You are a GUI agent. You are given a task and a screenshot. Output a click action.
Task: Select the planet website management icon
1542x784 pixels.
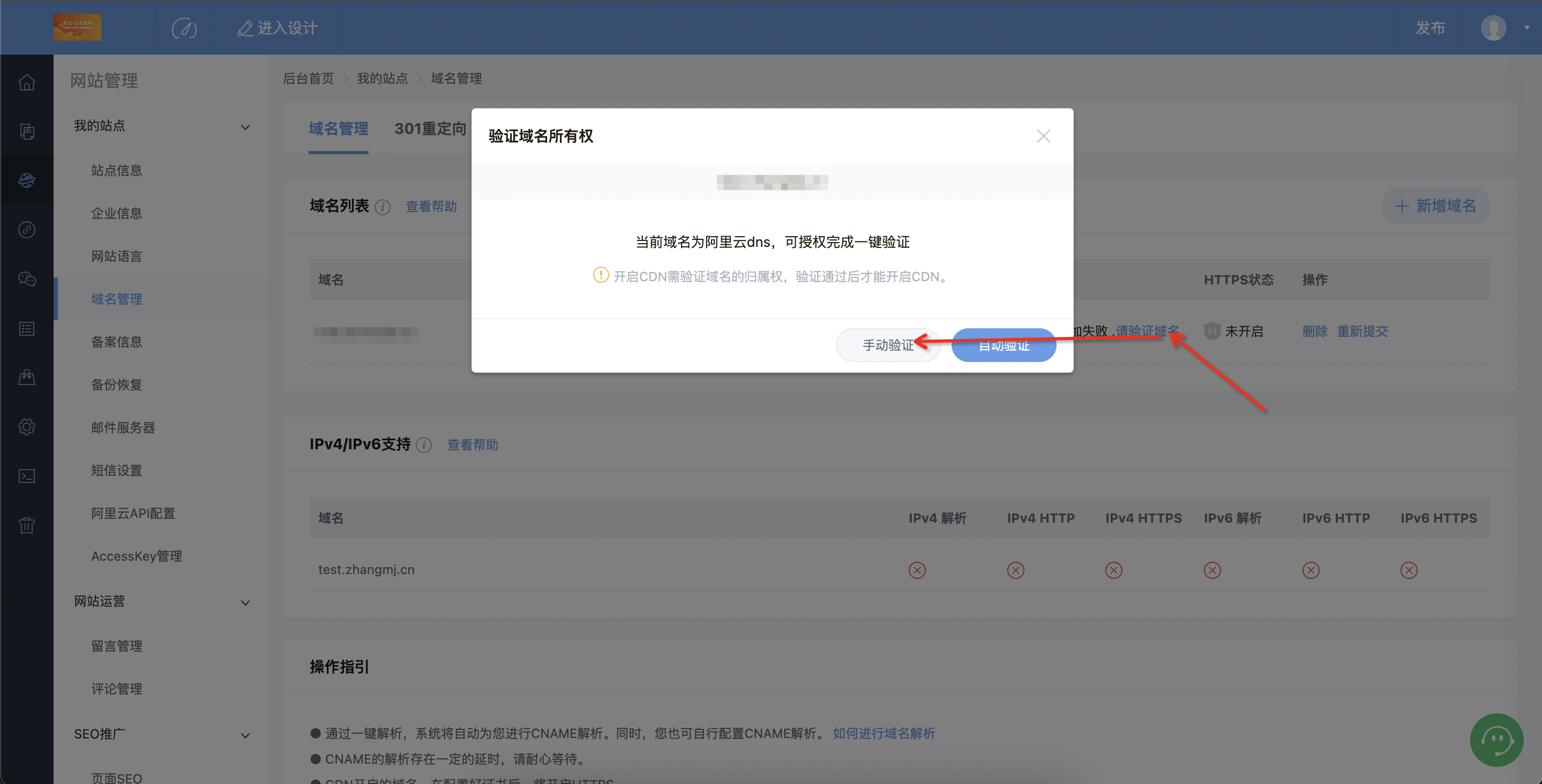27,180
